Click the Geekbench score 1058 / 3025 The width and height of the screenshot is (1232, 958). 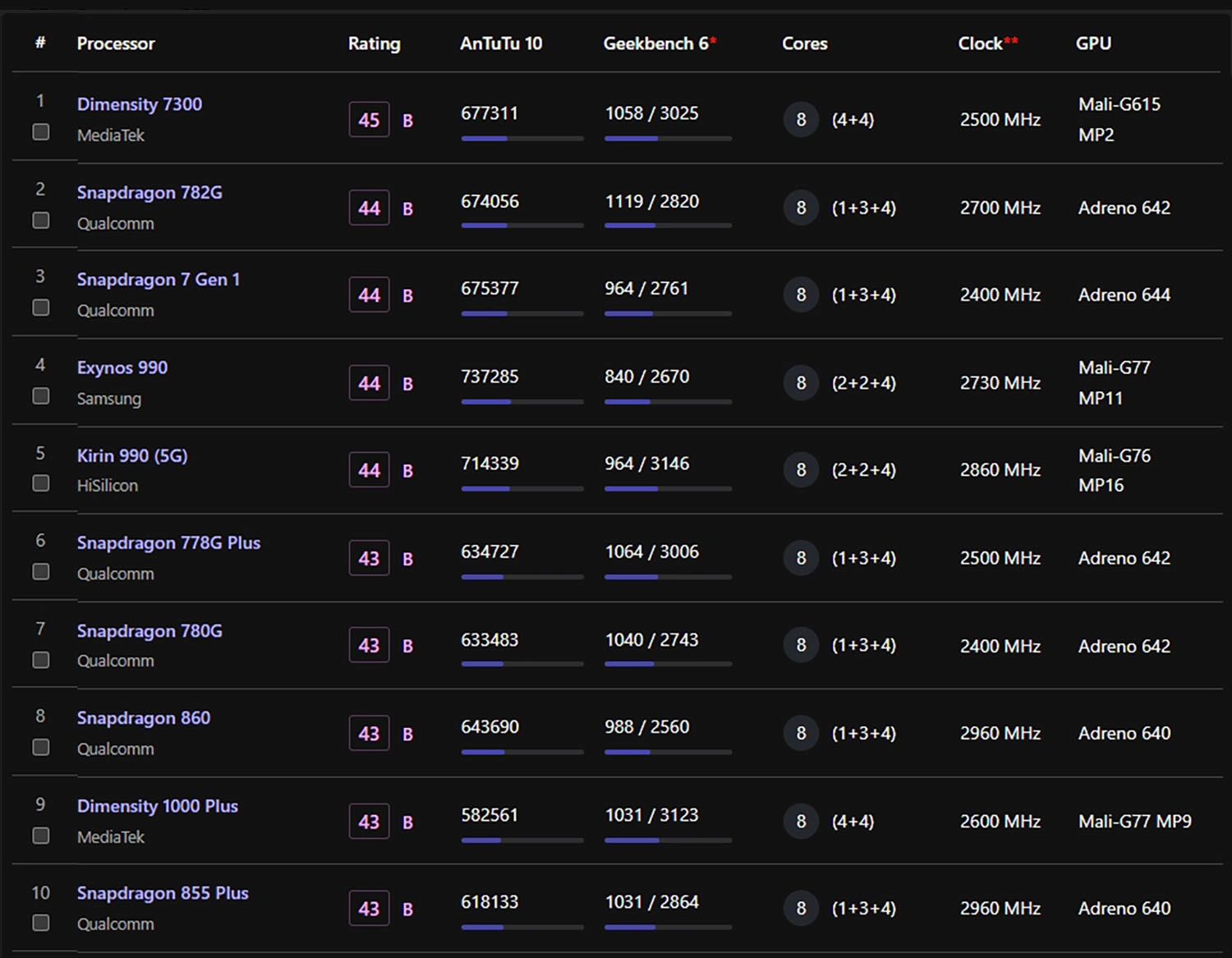click(x=652, y=113)
